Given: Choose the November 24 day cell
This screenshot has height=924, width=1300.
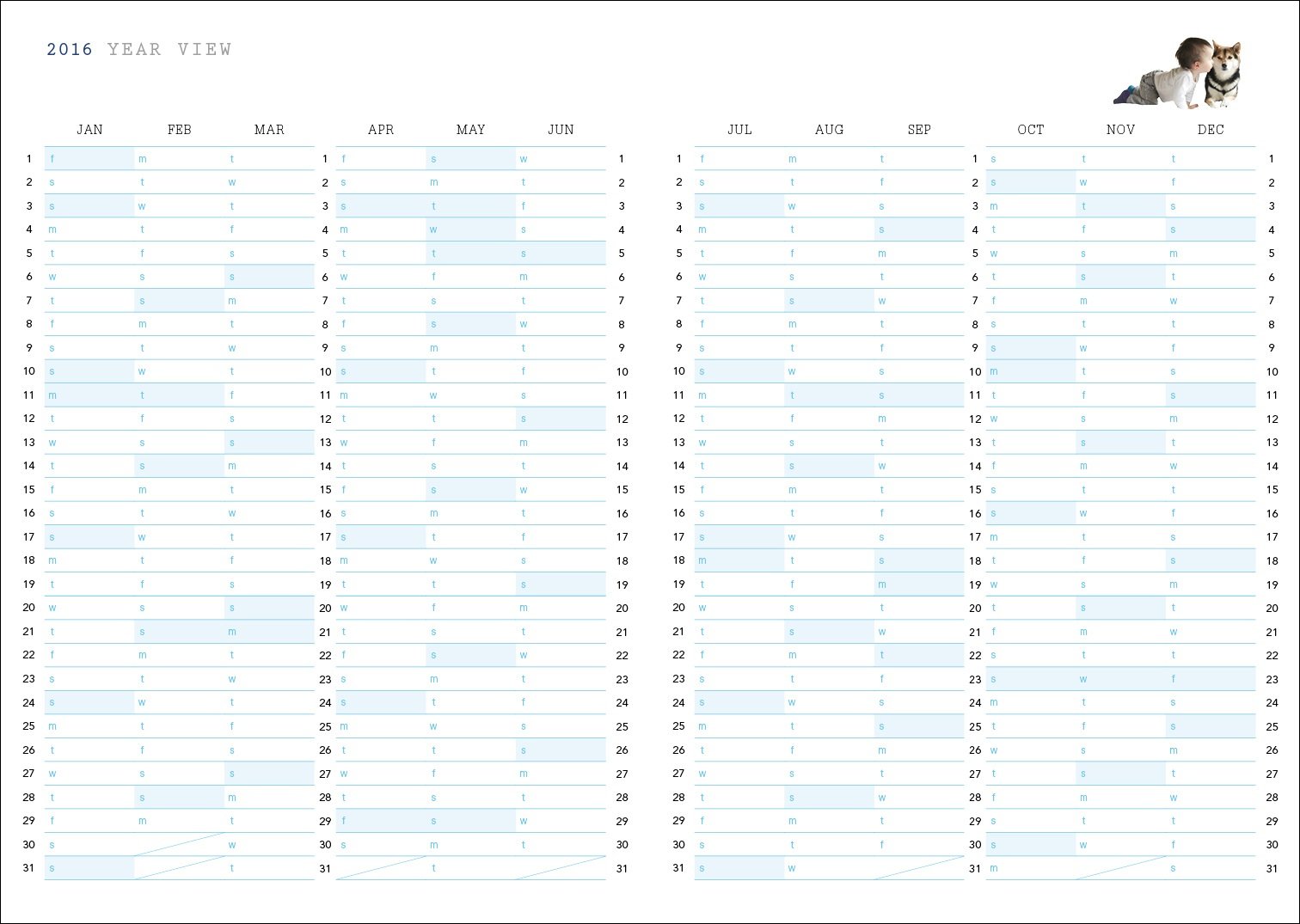Looking at the screenshot, I should (x=1120, y=702).
